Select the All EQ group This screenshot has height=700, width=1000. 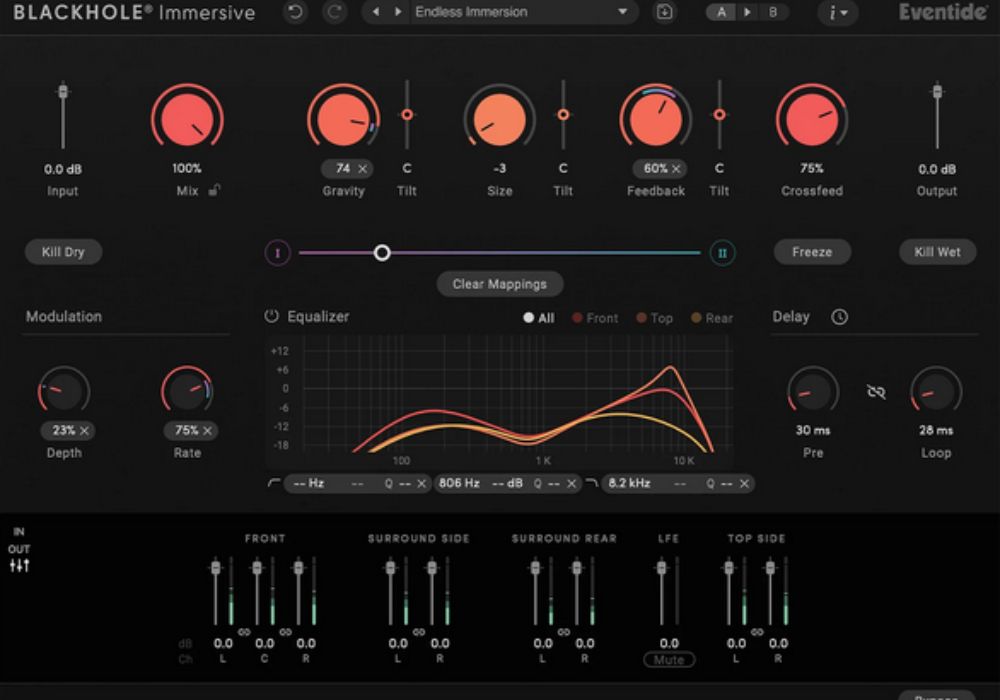[539, 317]
